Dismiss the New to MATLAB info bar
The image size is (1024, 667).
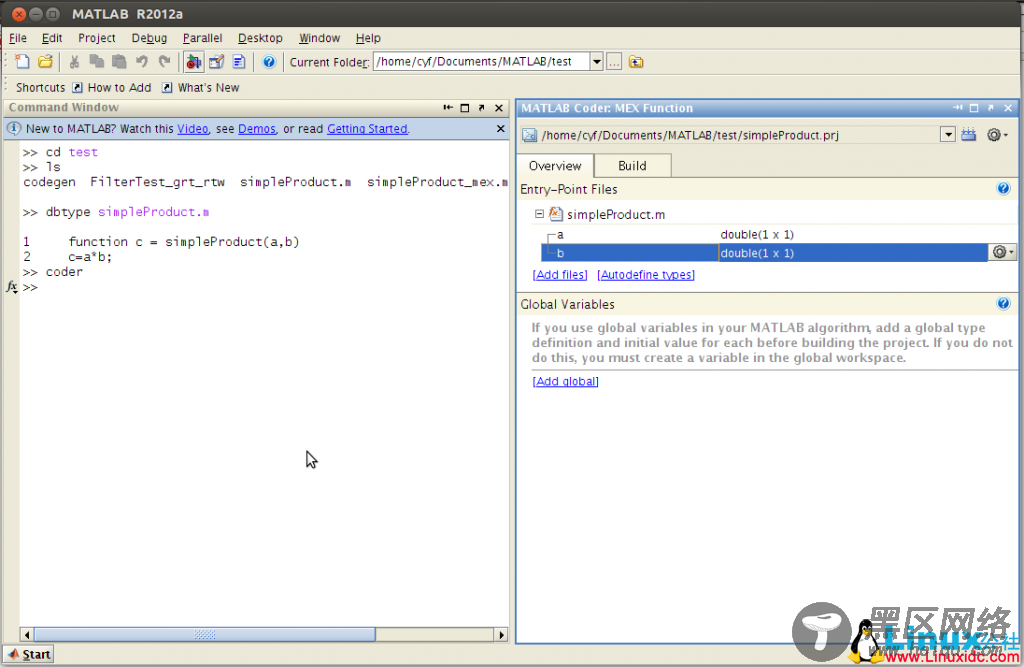[x=500, y=129]
